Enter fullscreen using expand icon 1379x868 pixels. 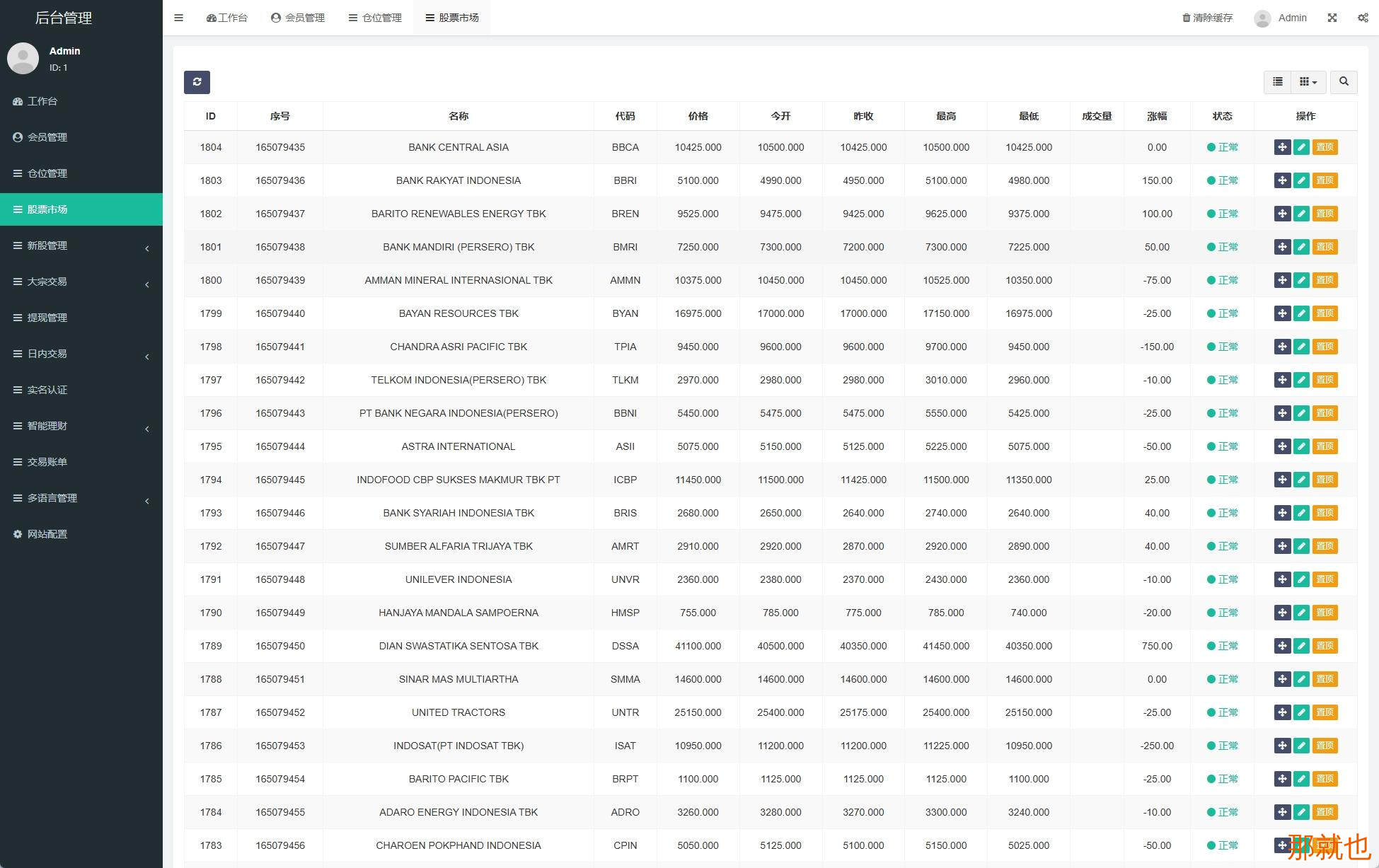[1332, 18]
